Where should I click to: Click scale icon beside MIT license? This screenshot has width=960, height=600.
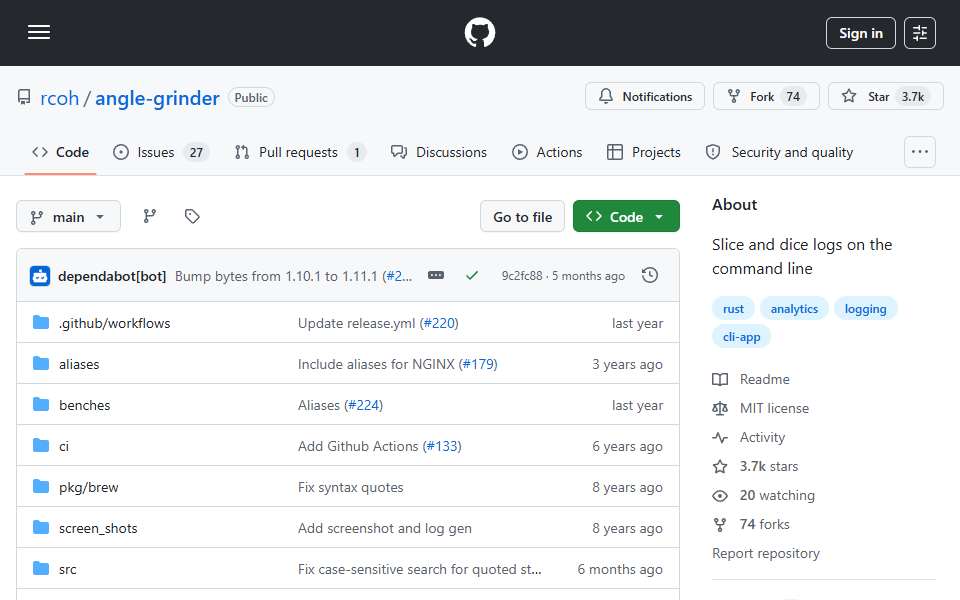[720, 408]
